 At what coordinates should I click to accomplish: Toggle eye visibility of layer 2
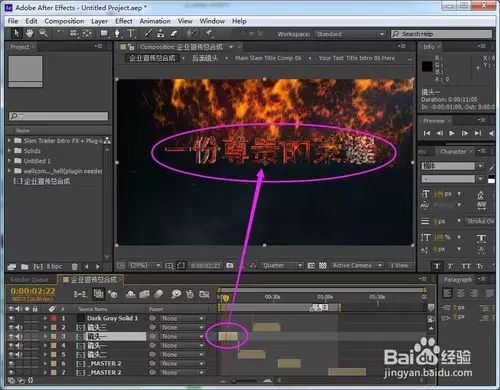[x=11, y=327]
